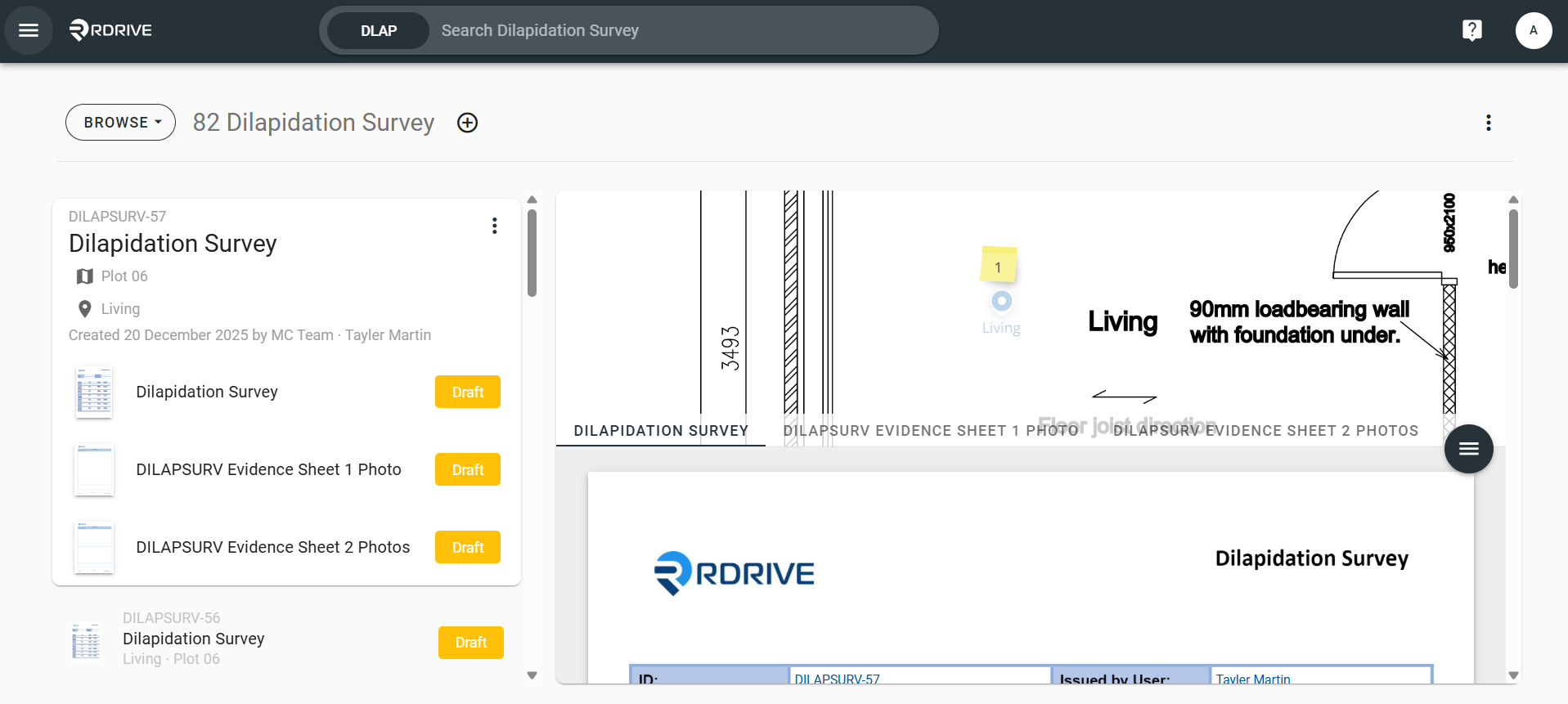Click Draft status for Evidence Sheet 1 Photo
This screenshot has height=704, width=1568.
coord(468,470)
